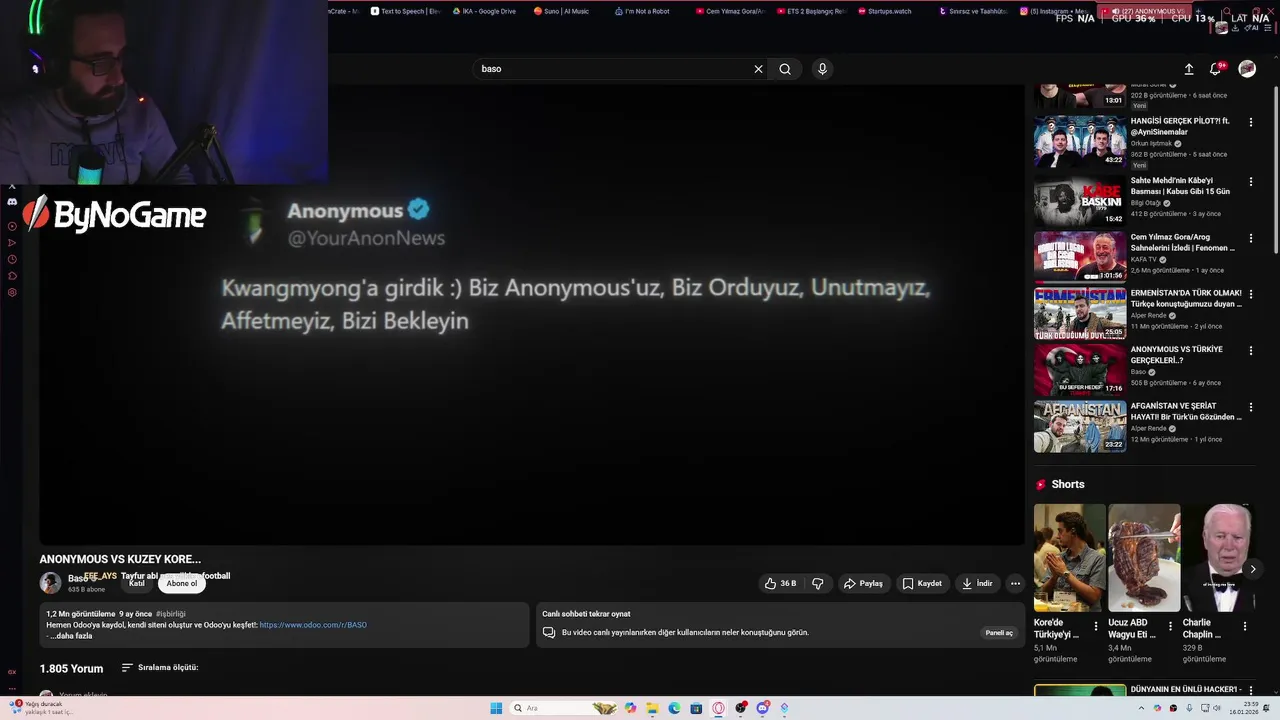Screen dimensions: 1280x720
Task: Open Microsoft Edge from taskbar
Action: pyautogui.click(x=674, y=708)
